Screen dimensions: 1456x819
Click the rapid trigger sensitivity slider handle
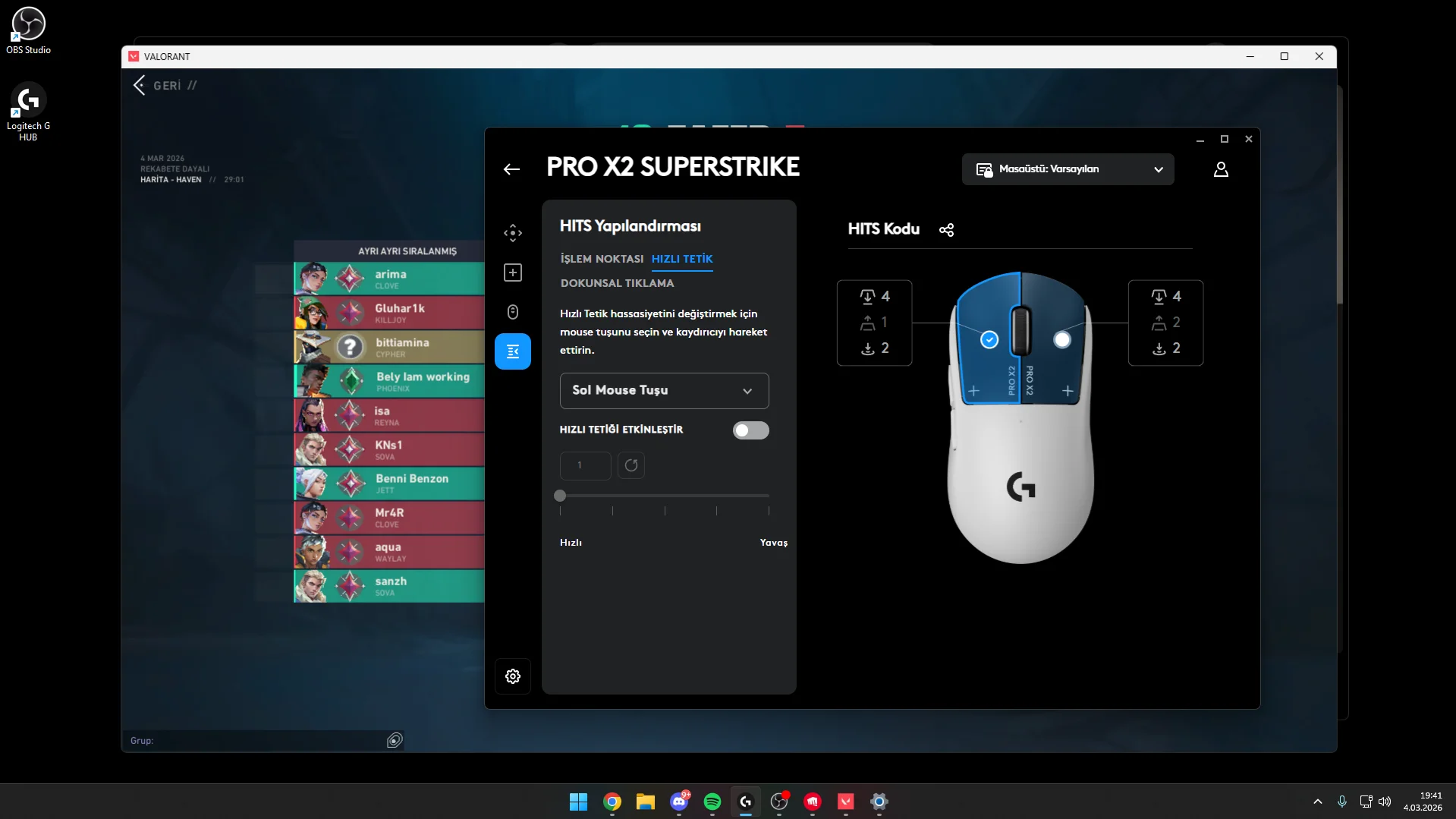click(560, 496)
